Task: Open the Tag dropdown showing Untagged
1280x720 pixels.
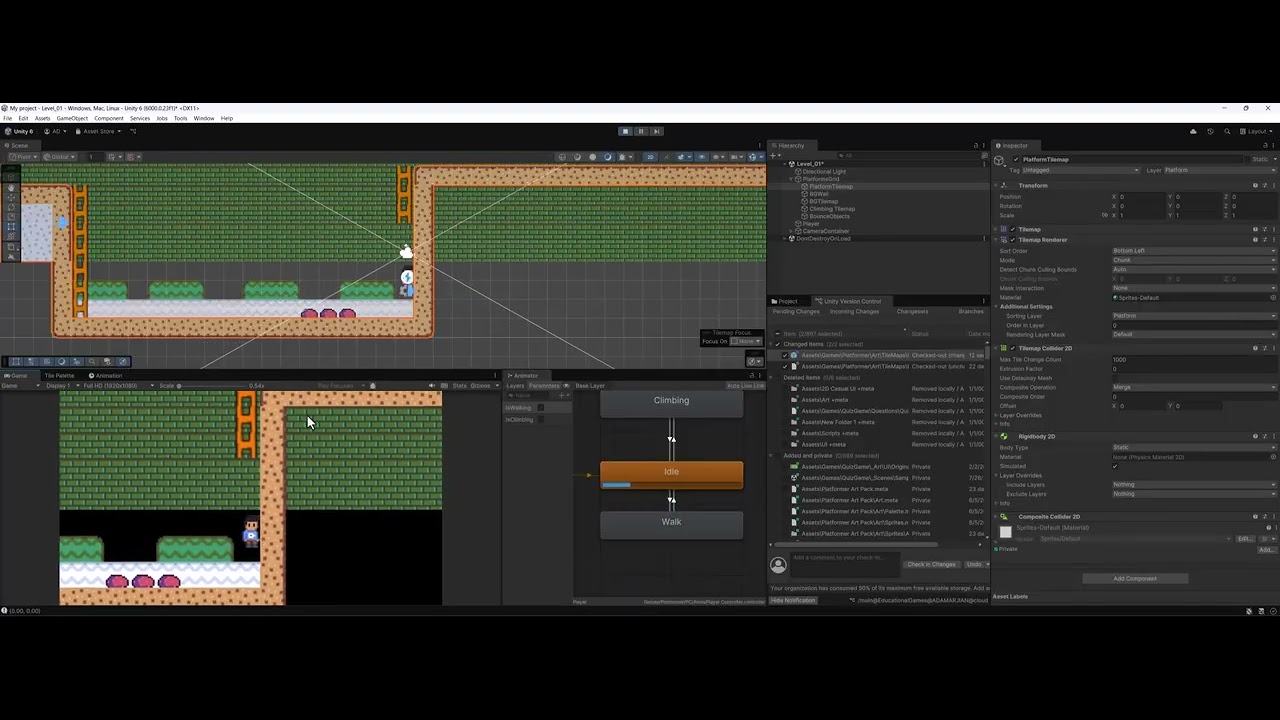Action: click(1081, 170)
